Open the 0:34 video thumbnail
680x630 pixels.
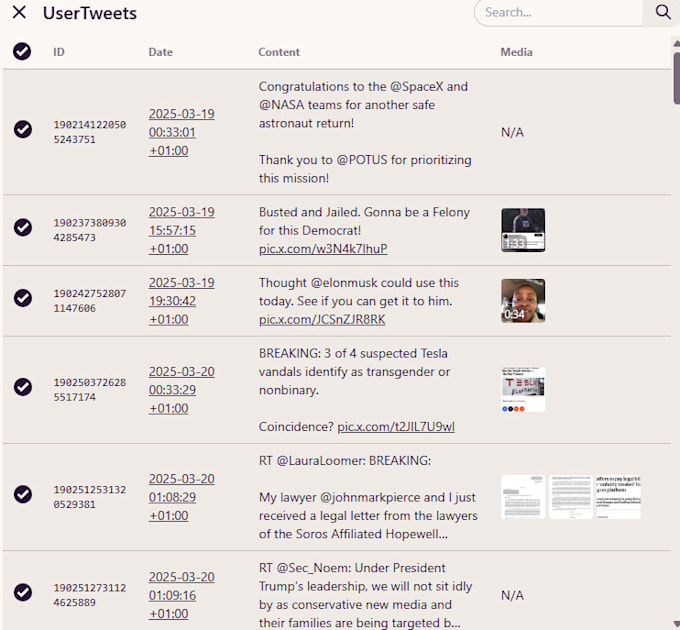pyautogui.click(x=523, y=301)
